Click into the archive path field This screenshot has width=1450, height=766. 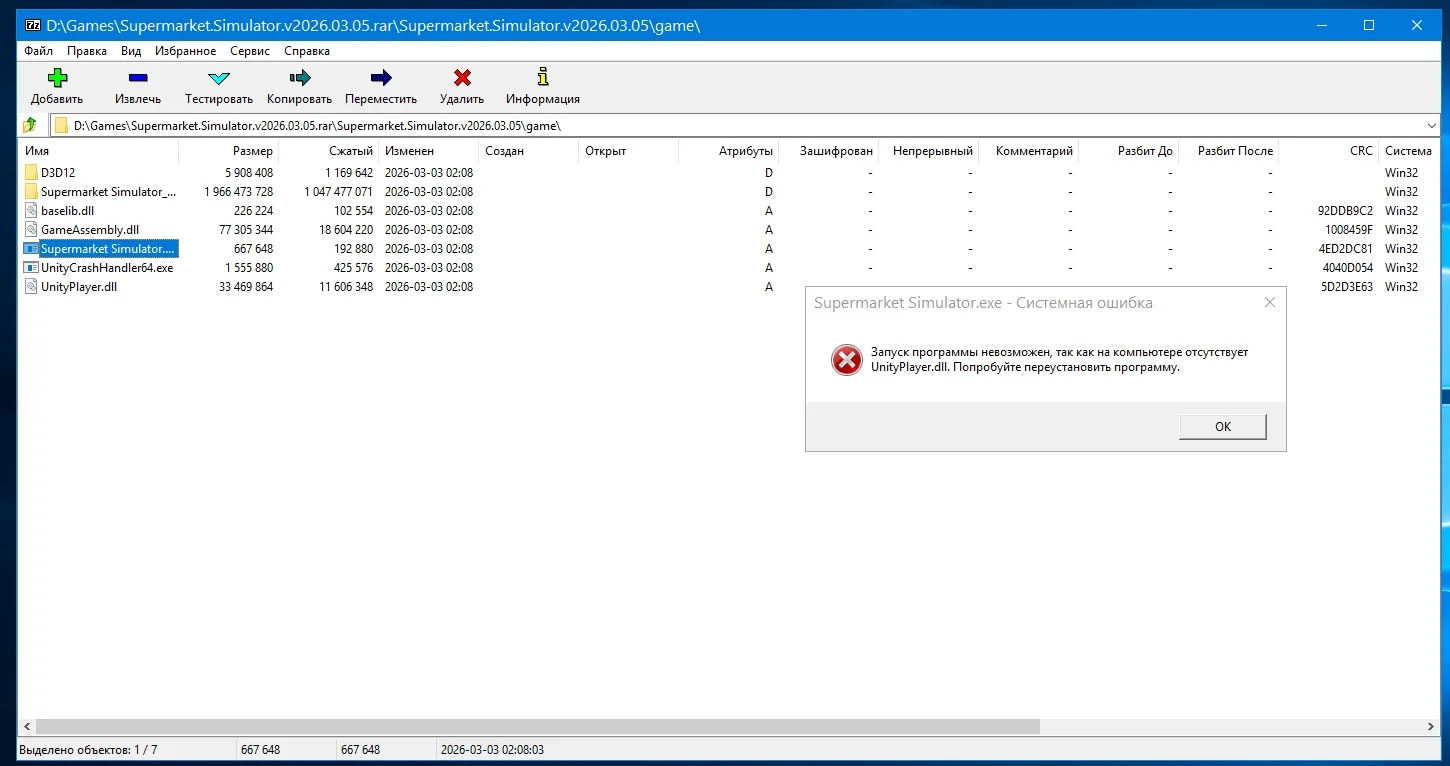[700, 125]
